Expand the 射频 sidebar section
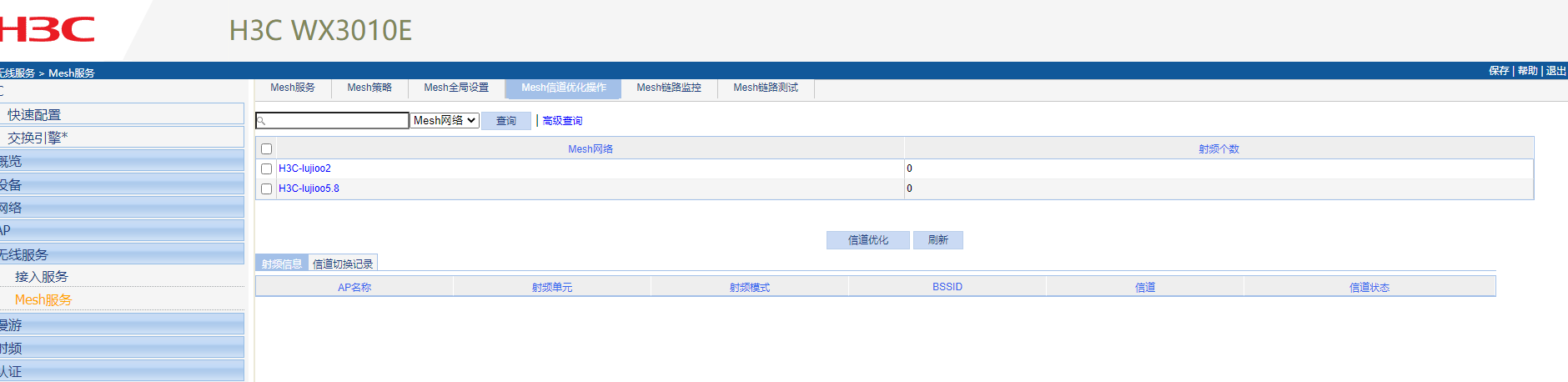Viewport: 1568px width, 382px height. (x=122, y=348)
